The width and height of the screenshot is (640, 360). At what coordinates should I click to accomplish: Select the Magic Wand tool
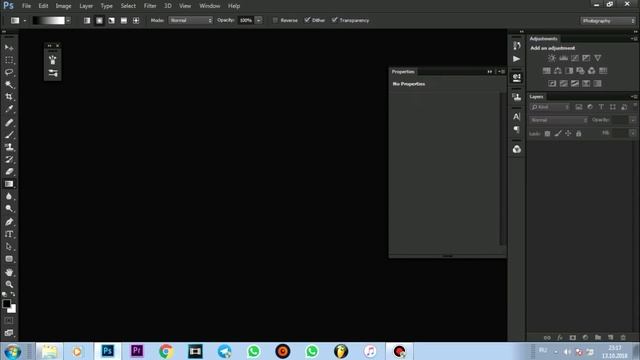pos(9,84)
